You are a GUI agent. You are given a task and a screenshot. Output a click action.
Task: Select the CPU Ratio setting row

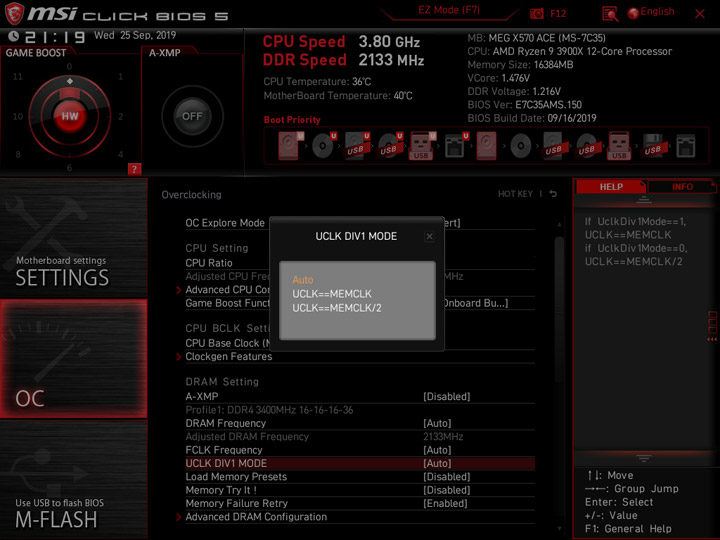click(360, 263)
